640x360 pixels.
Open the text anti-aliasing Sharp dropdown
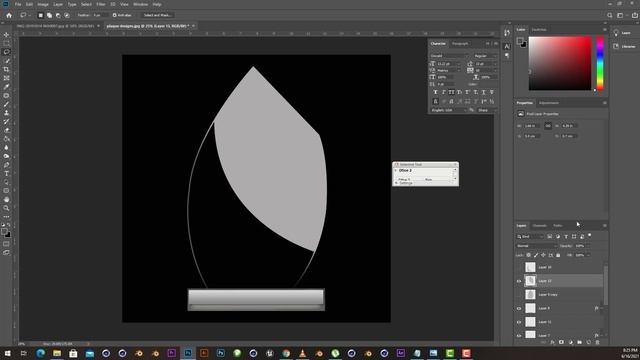[487, 110]
